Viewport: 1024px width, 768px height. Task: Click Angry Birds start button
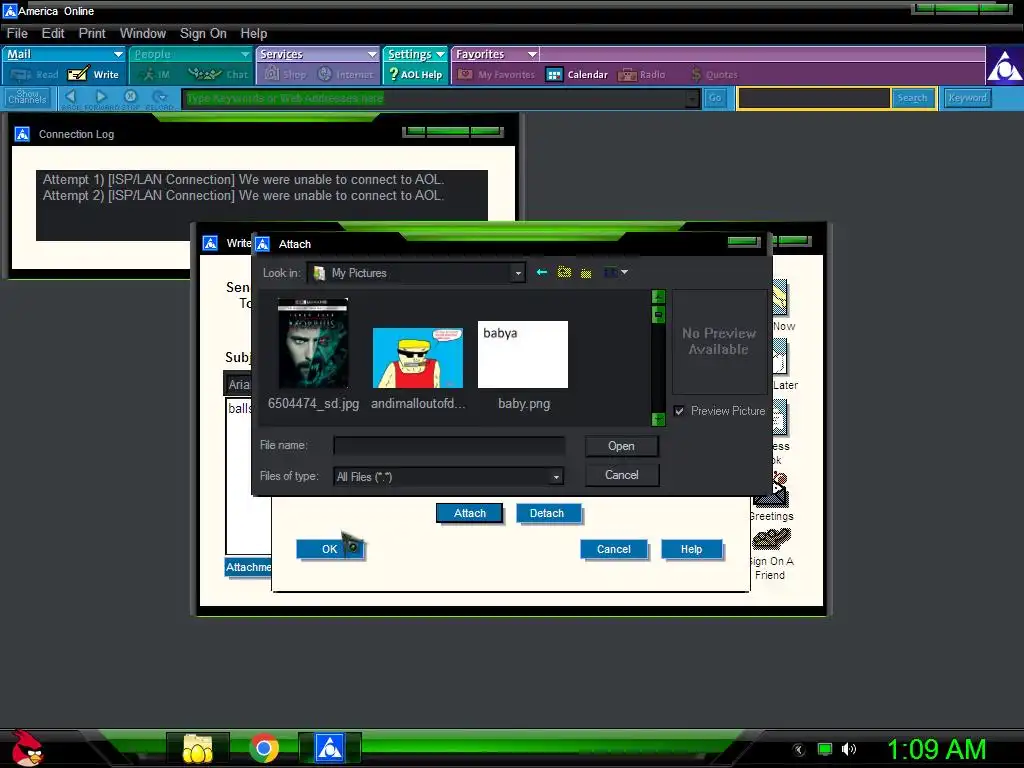tap(26, 748)
